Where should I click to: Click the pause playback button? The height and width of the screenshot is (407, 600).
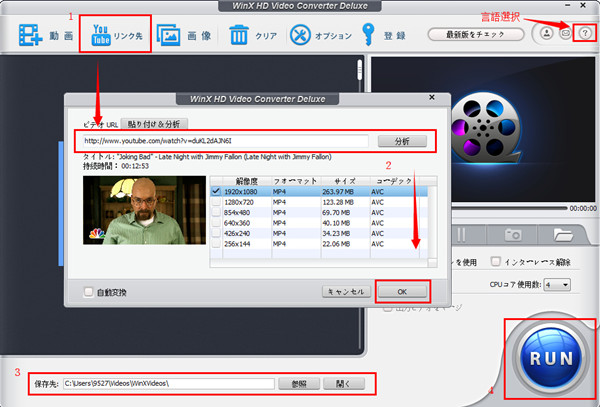tap(462, 234)
